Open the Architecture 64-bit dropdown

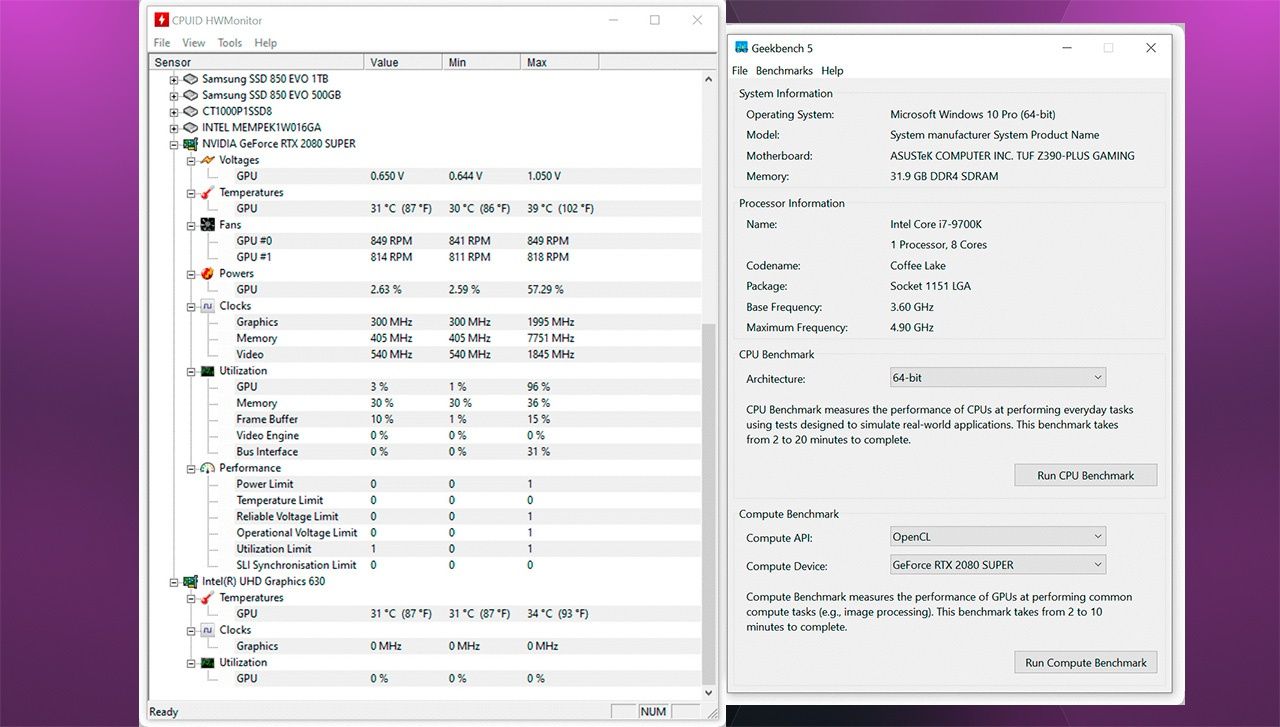997,378
